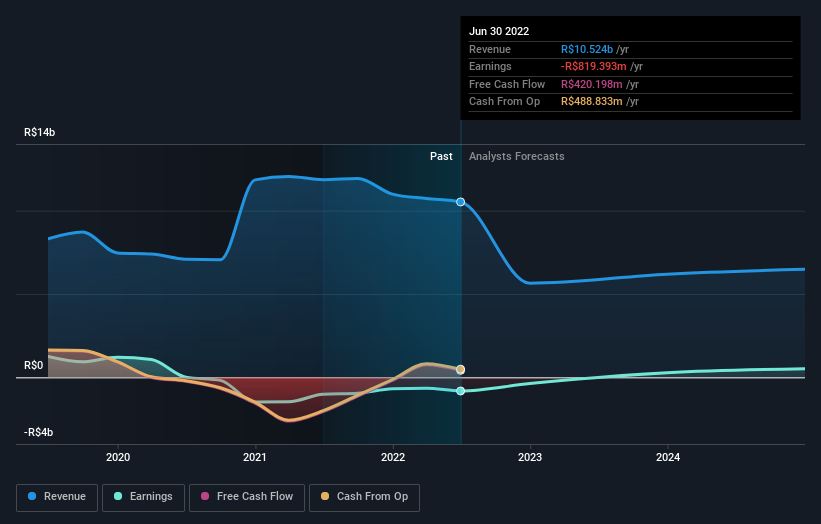Click the -R$4b y-axis label

(x=38, y=432)
